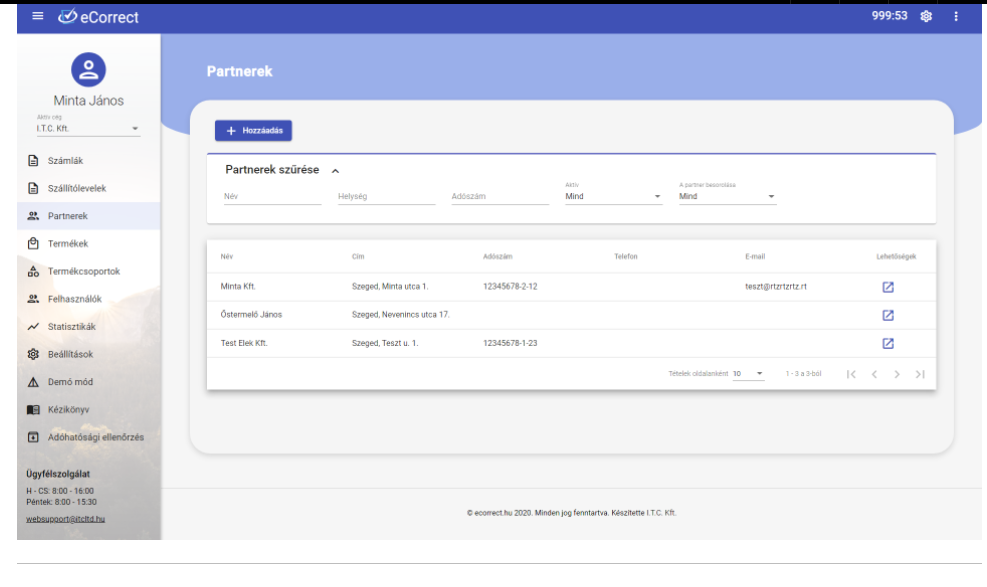Click the 999:53 session timer
The image size is (987, 587).
889,16
